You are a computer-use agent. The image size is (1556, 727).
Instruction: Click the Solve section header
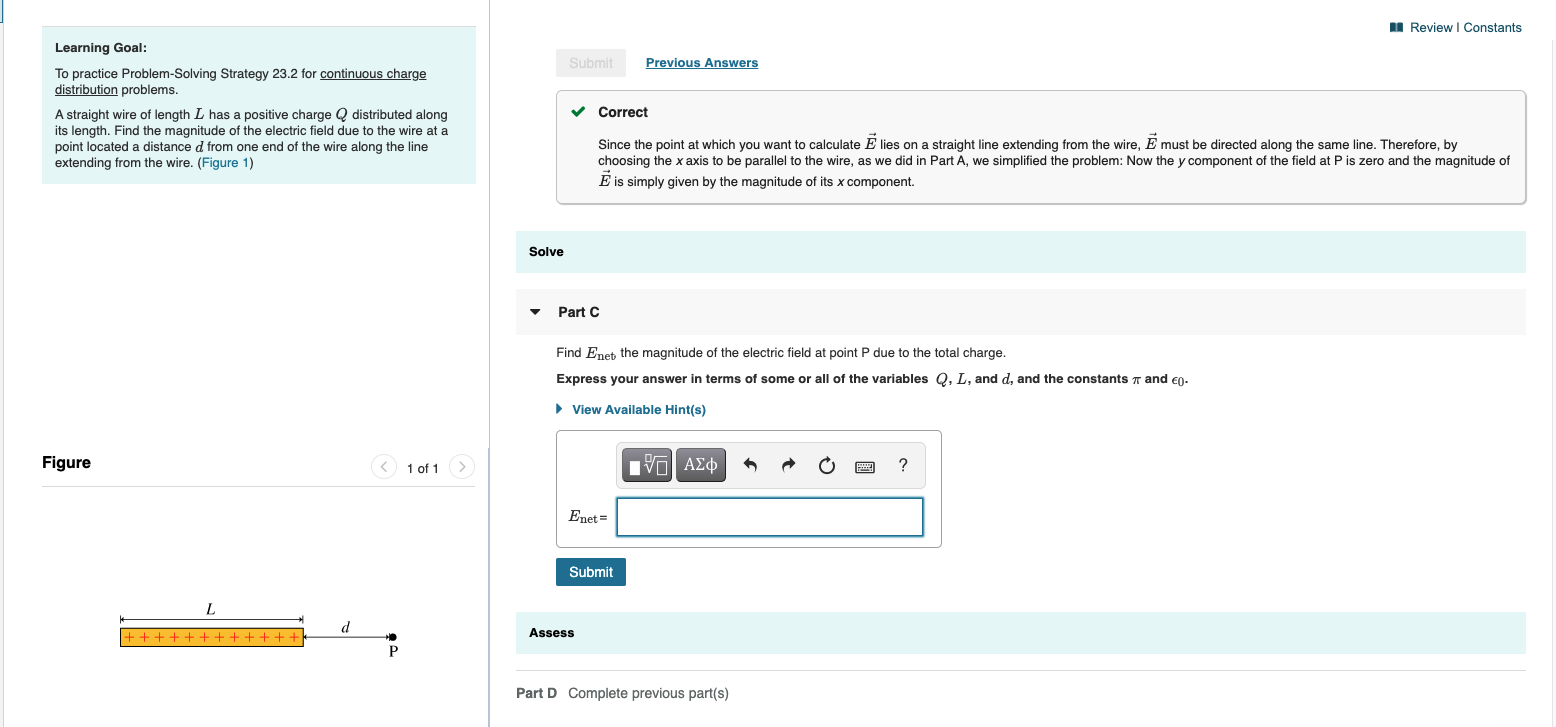tap(545, 251)
